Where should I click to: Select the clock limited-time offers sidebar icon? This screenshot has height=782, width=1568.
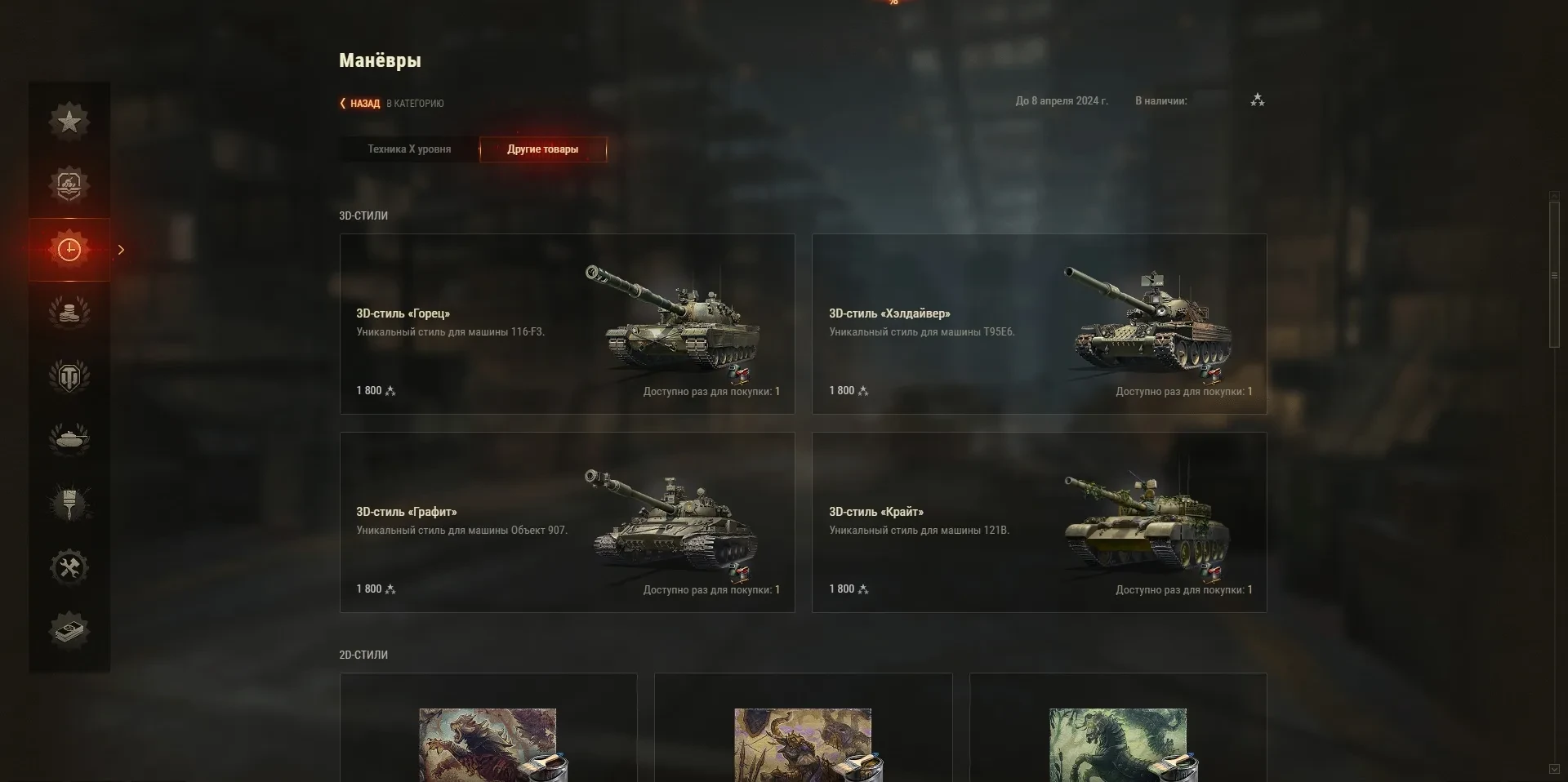click(x=69, y=250)
